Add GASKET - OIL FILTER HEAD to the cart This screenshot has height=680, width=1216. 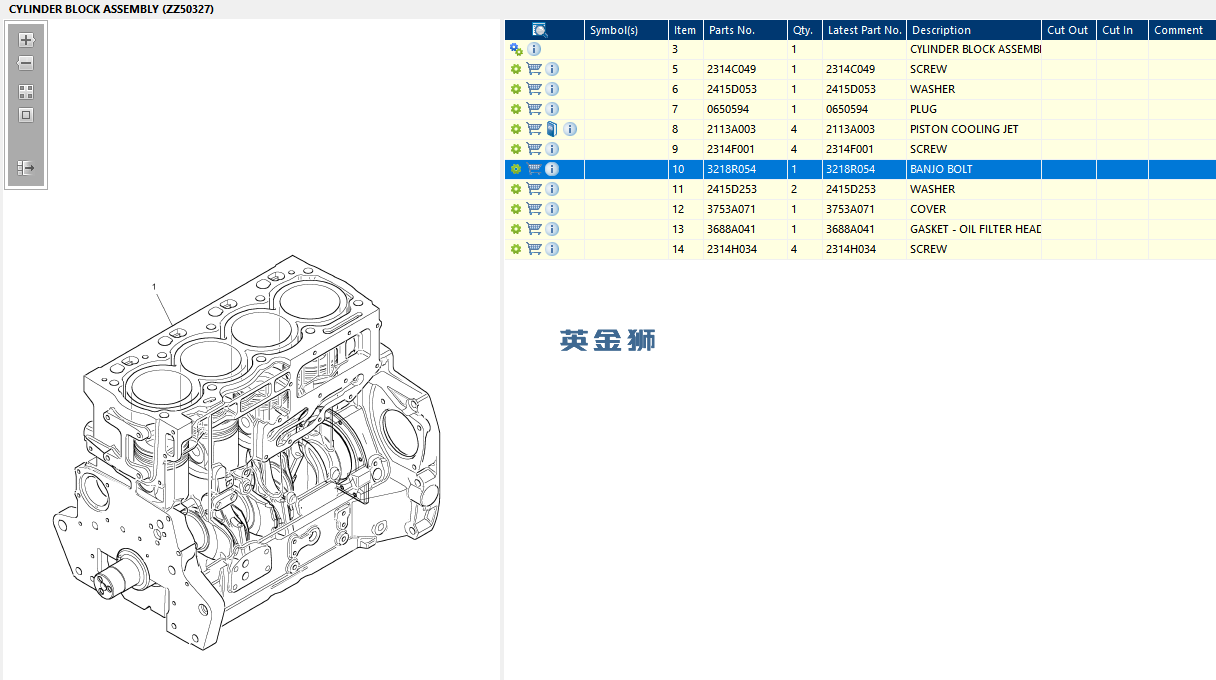click(x=534, y=229)
